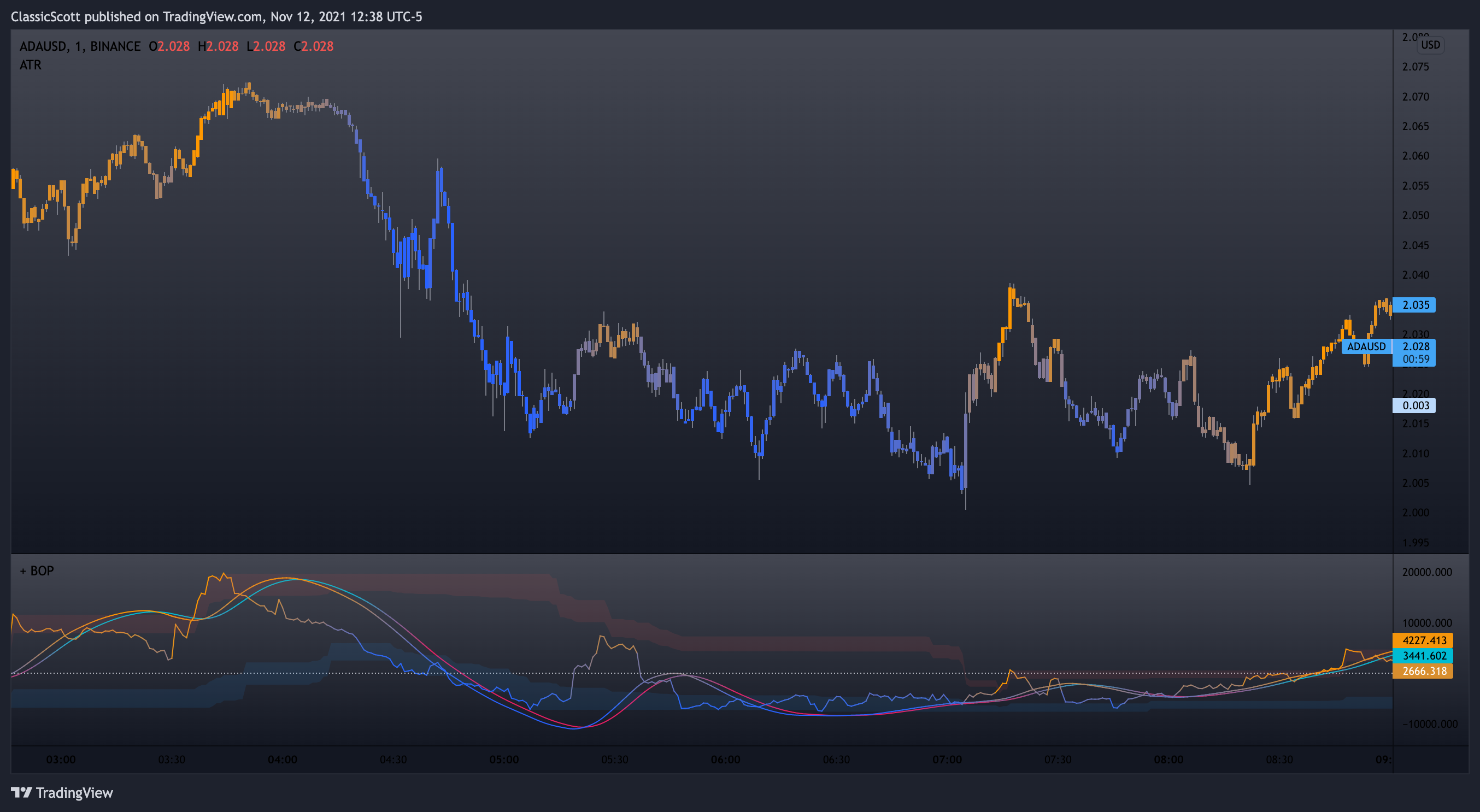Image resolution: width=1480 pixels, height=812 pixels.
Task: Expand the + BOP indicator legend
Action: click(x=37, y=571)
